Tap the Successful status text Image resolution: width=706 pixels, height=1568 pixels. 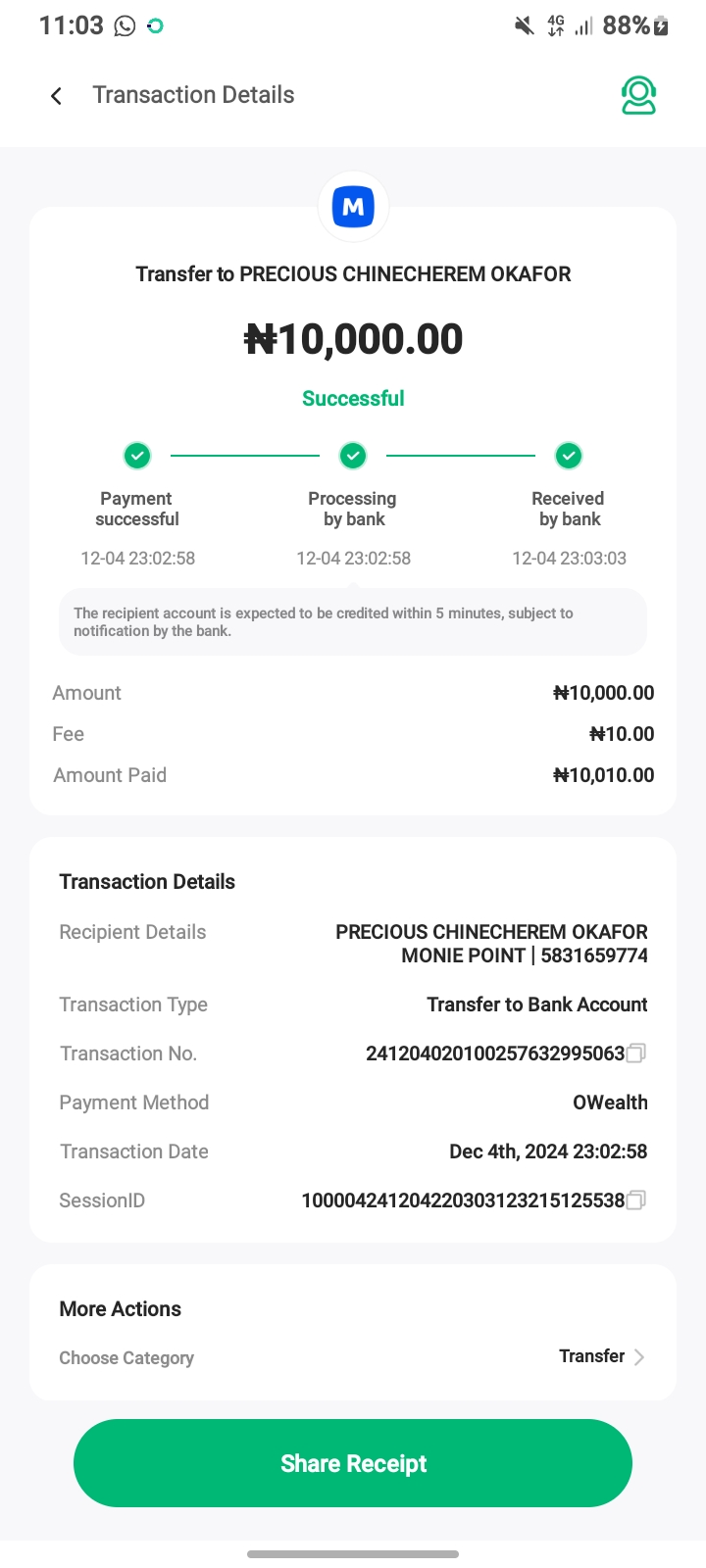353,398
